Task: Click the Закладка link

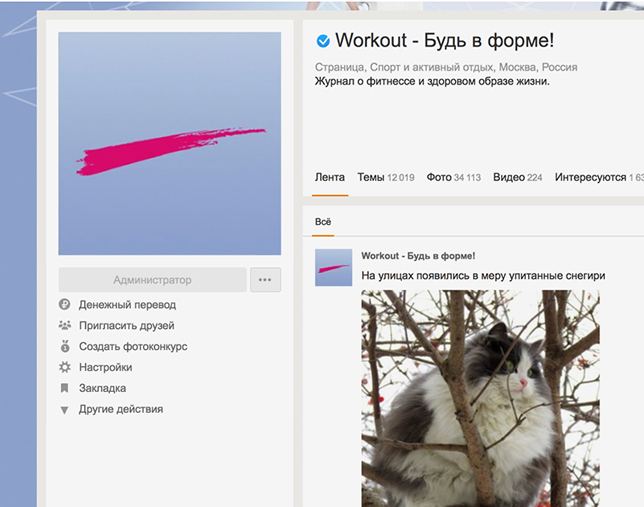Action: coord(102,388)
